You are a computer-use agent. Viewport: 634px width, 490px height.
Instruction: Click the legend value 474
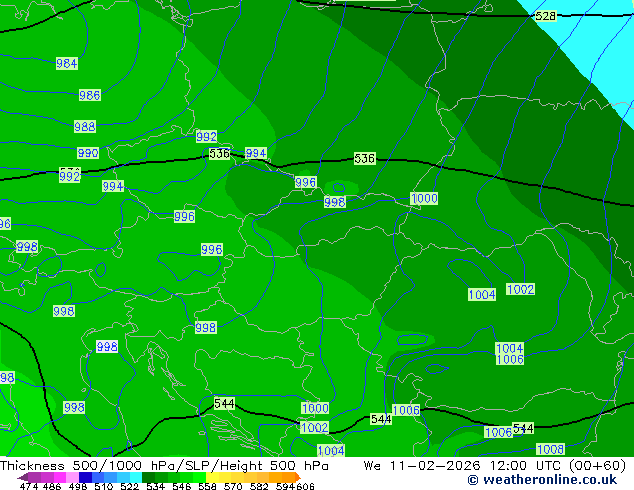click(29, 486)
